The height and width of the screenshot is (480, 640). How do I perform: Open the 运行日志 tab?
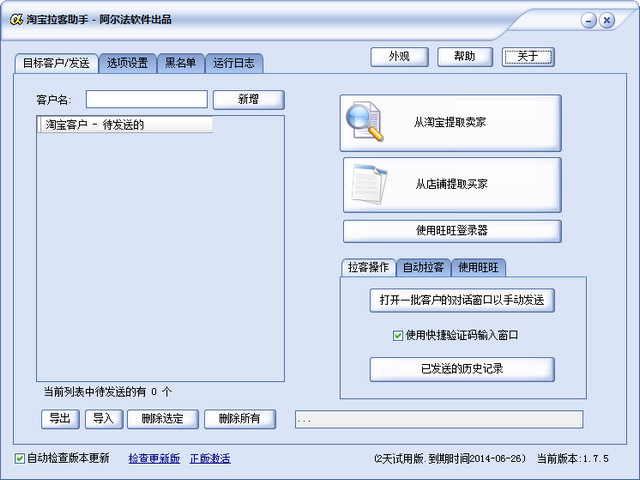coord(234,63)
